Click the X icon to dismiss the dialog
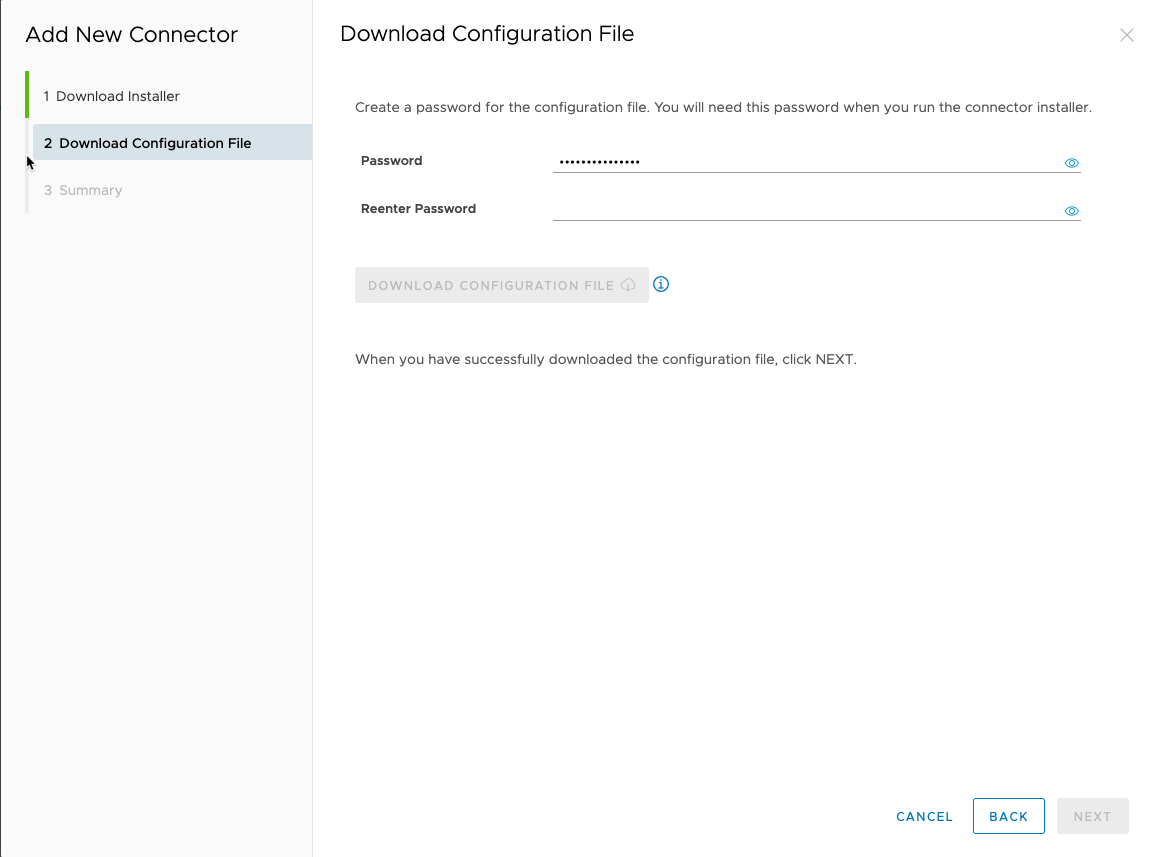Image resolution: width=1151 pixels, height=857 pixels. click(x=1126, y=34)
